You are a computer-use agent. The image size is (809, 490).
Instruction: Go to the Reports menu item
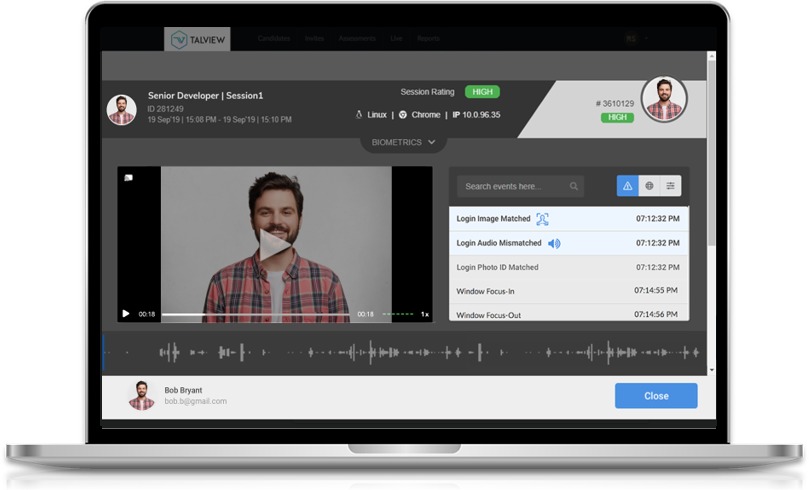(x=428, y=39)
